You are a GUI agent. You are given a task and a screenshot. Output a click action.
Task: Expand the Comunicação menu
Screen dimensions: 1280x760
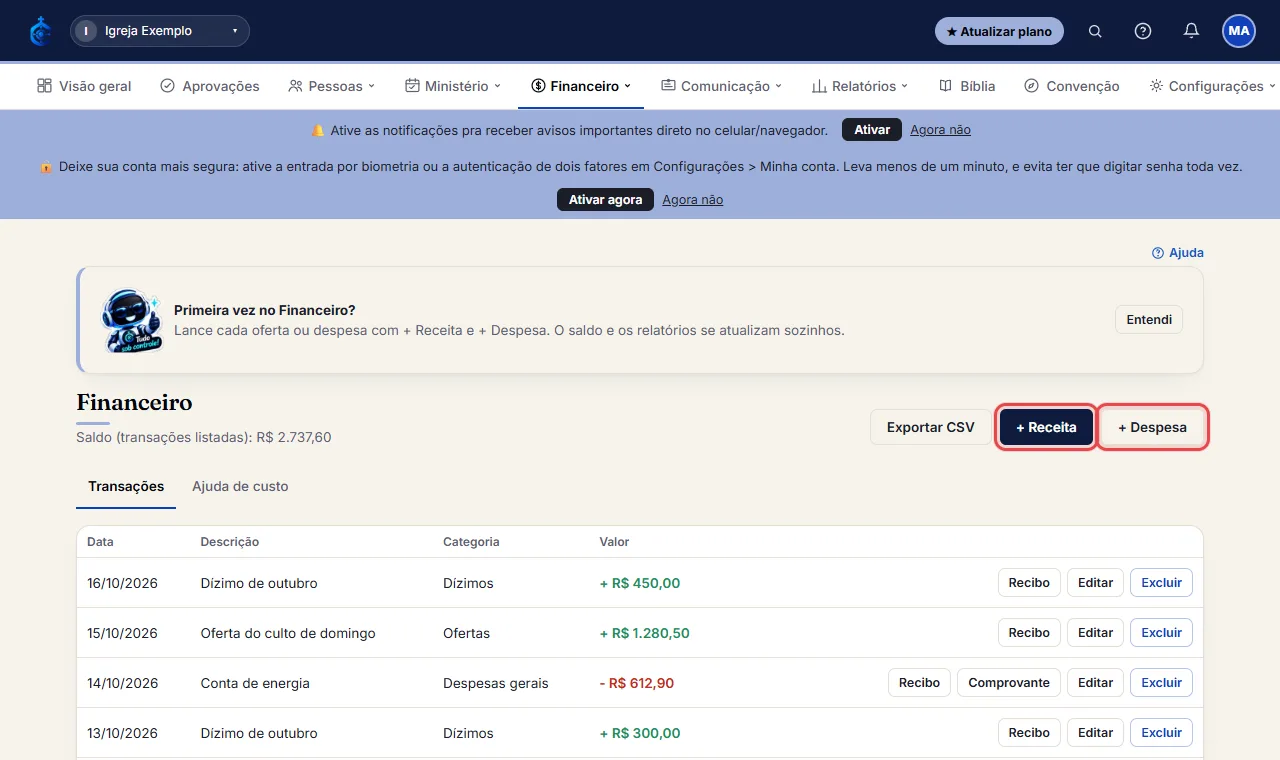click(x=721, y=86)
